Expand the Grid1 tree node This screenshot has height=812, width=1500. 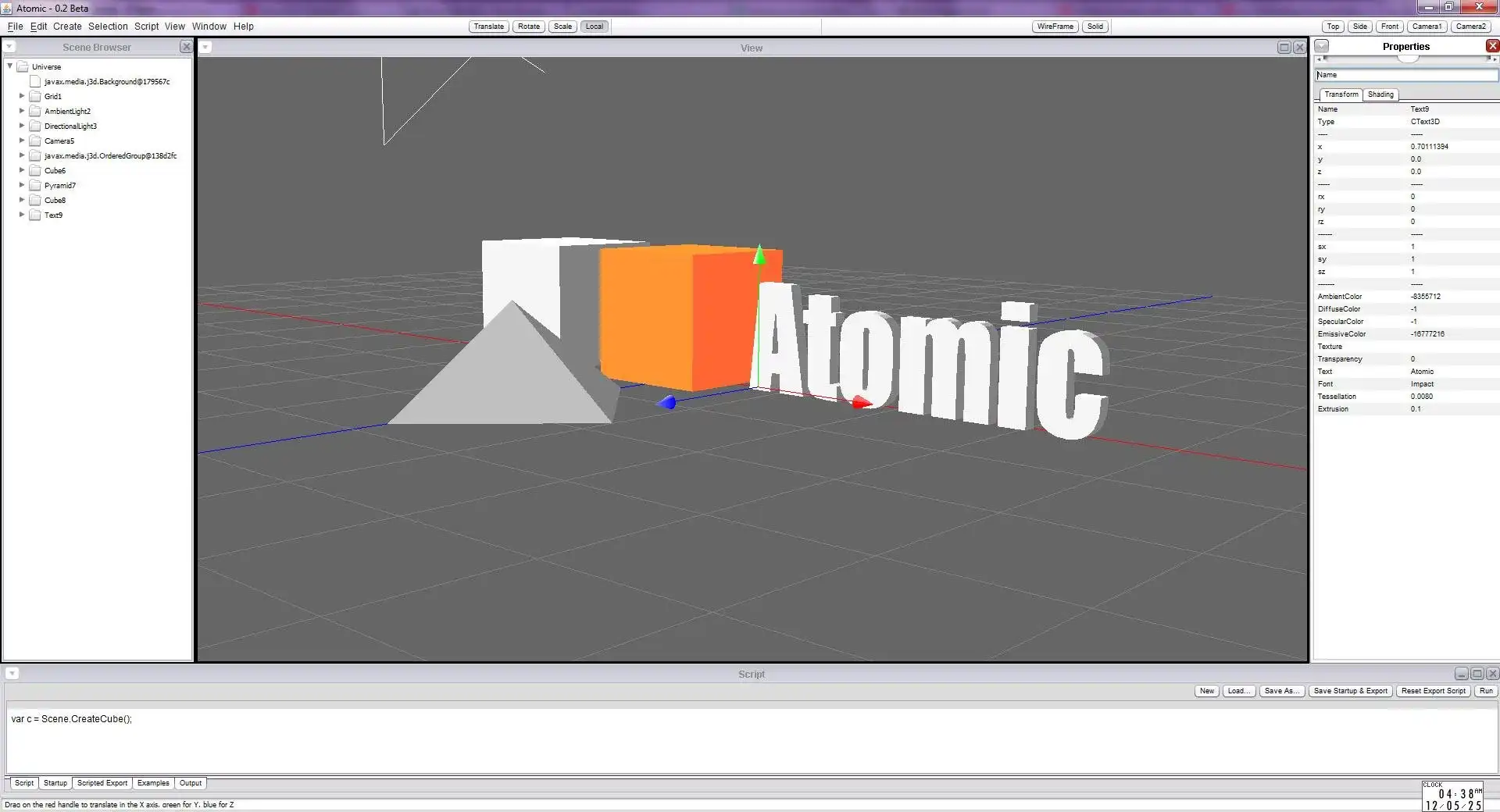point(22,96)
